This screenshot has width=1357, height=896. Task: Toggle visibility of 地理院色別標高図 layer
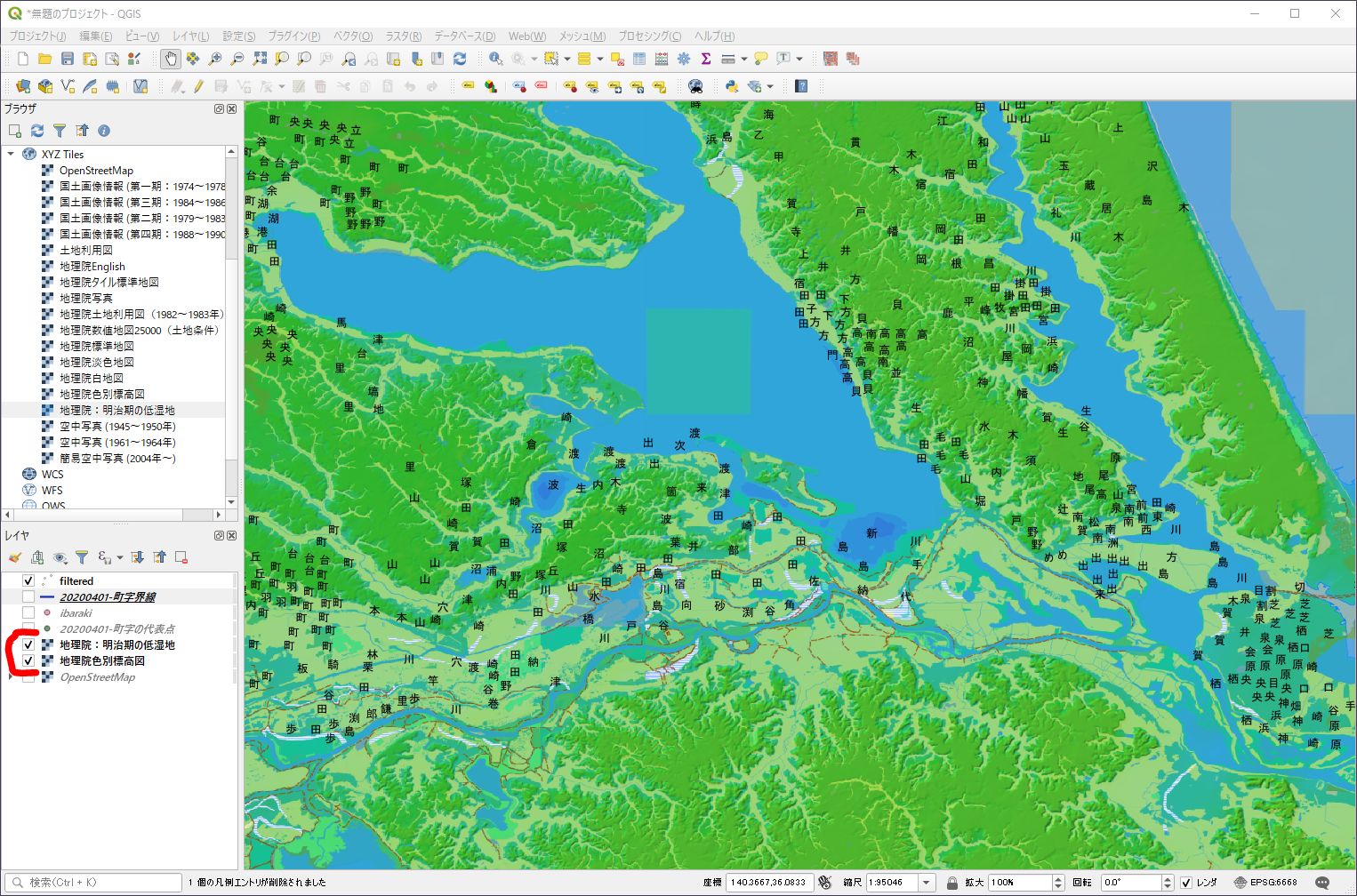[x=28, y=660]
